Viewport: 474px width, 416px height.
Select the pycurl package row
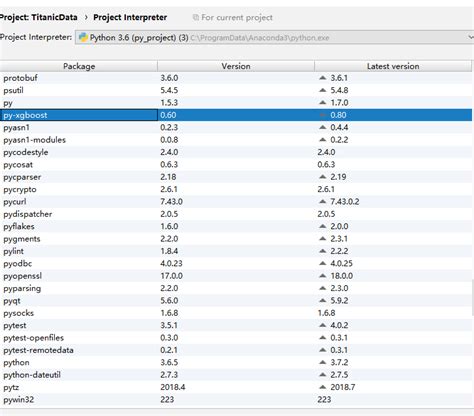pyautogui.click(x=236, y=201)
